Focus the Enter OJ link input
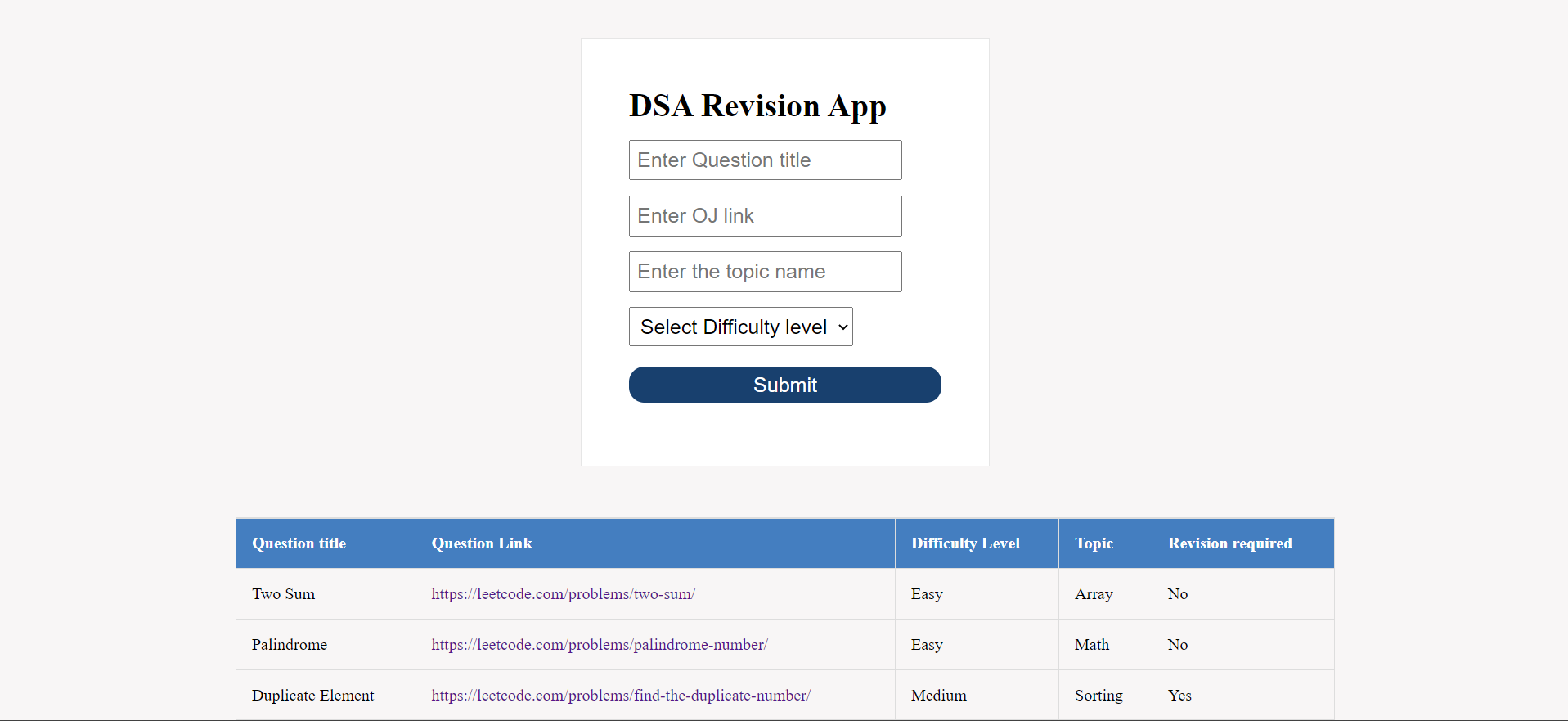Viewport: 1568px width, 721px height. click(x=765, y=216)
